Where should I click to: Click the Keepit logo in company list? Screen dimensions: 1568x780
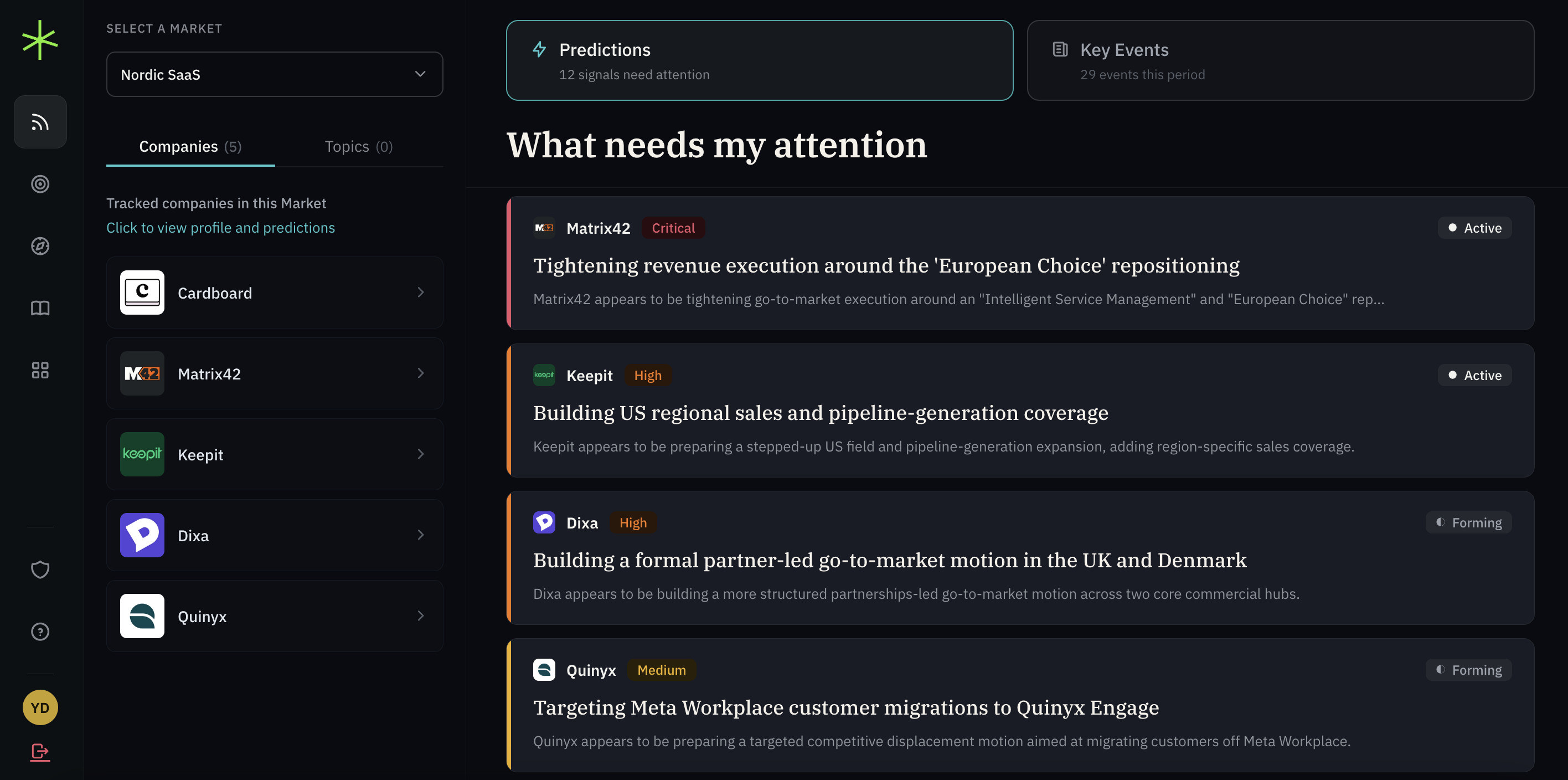142,454
